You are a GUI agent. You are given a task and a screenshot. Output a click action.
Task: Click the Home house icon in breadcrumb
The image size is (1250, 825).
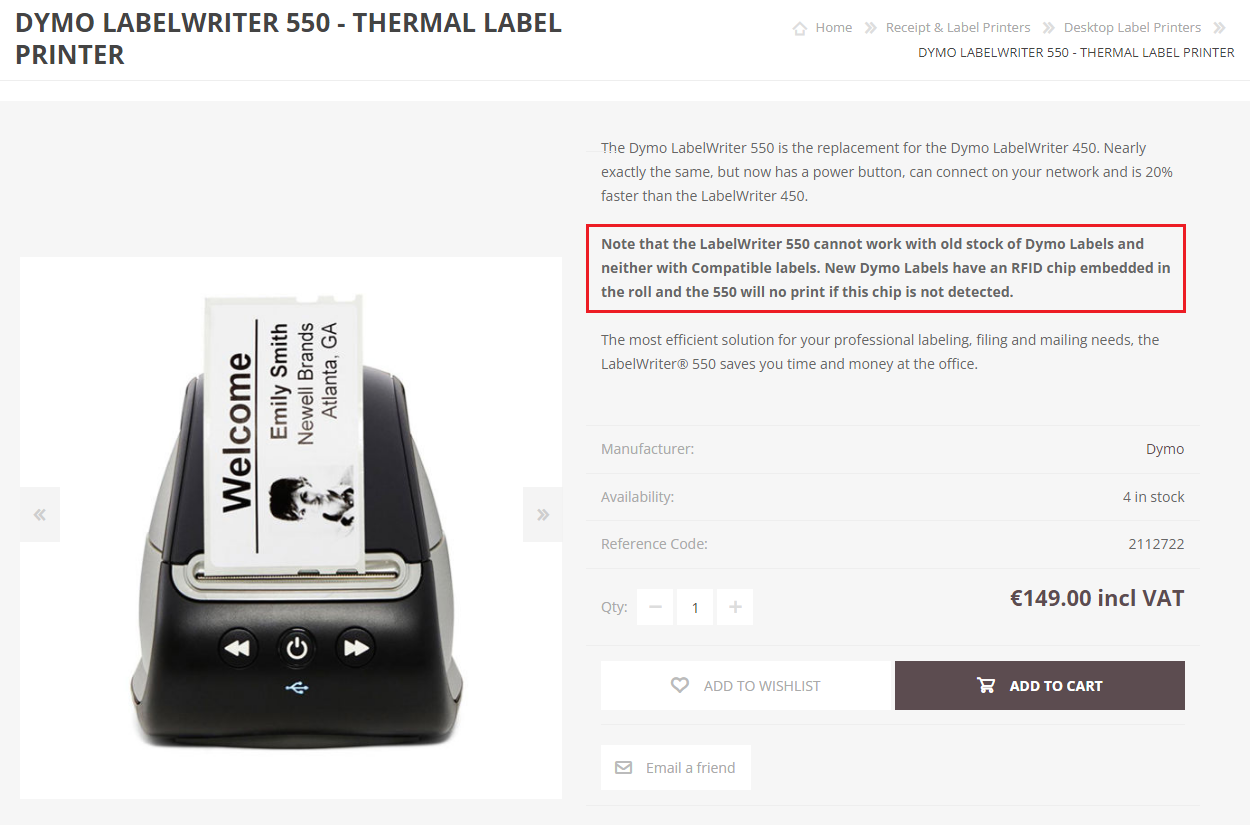(799, 28)
